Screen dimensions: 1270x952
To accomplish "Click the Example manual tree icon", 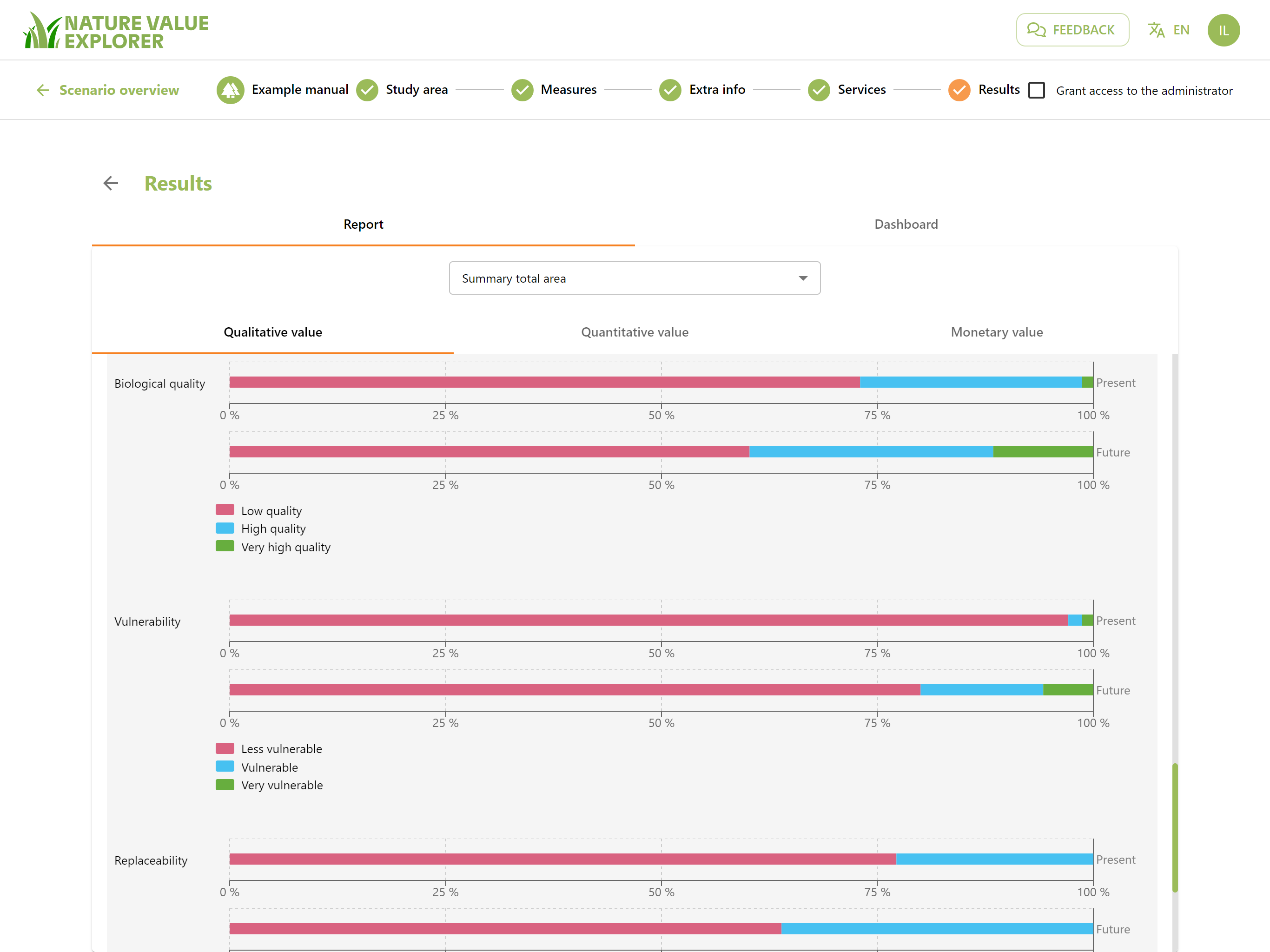I will (230, 90).
